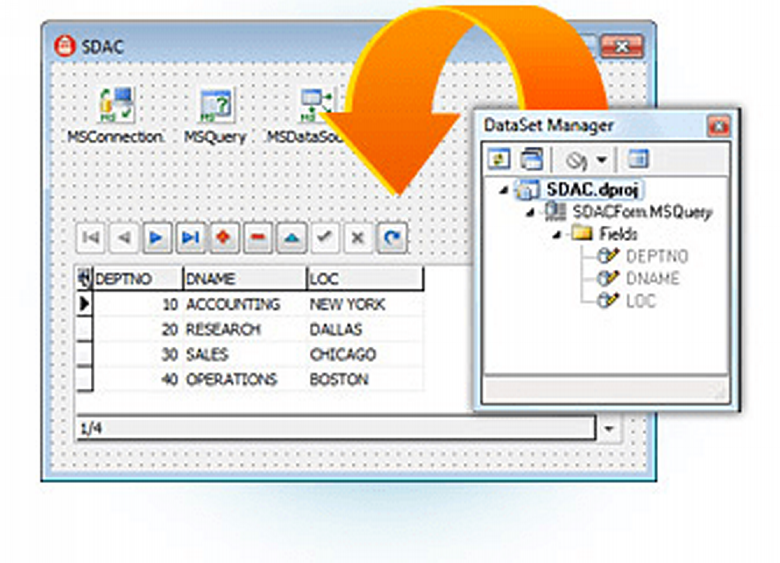Post edit with checkmark button

click(325, 238)
